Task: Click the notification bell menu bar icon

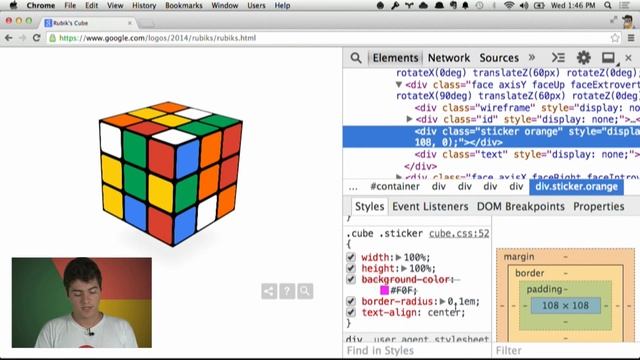Action: tap(465, 5)
